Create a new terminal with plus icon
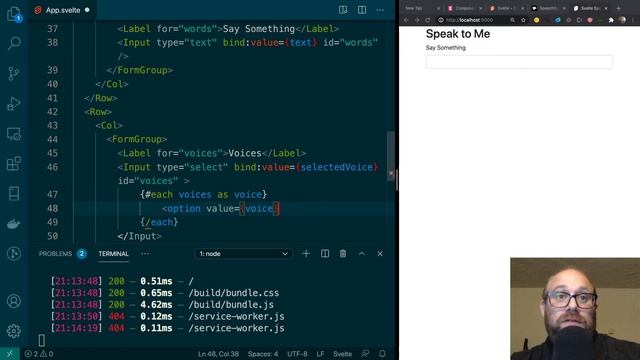 306,253
